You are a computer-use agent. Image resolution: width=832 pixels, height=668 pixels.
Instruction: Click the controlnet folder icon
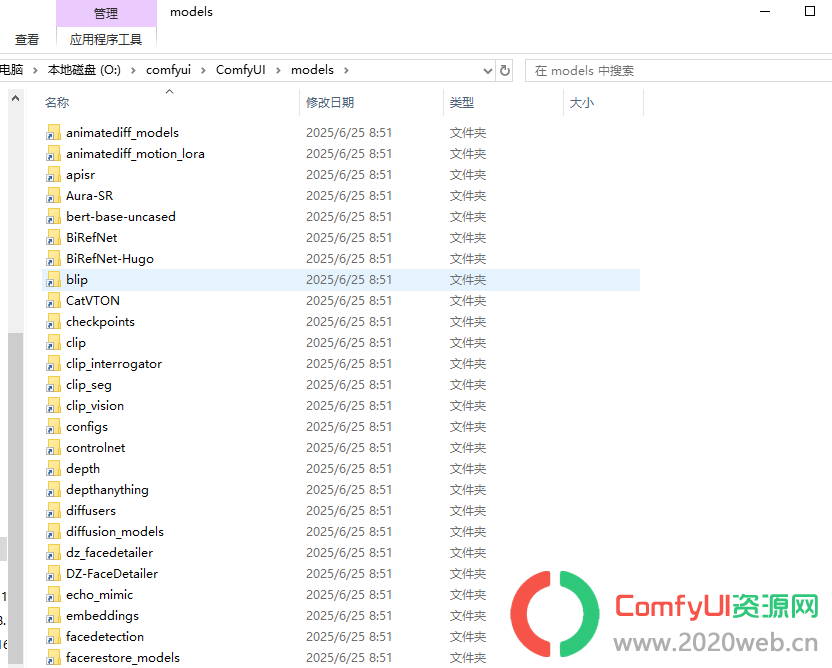pos(53,448)
